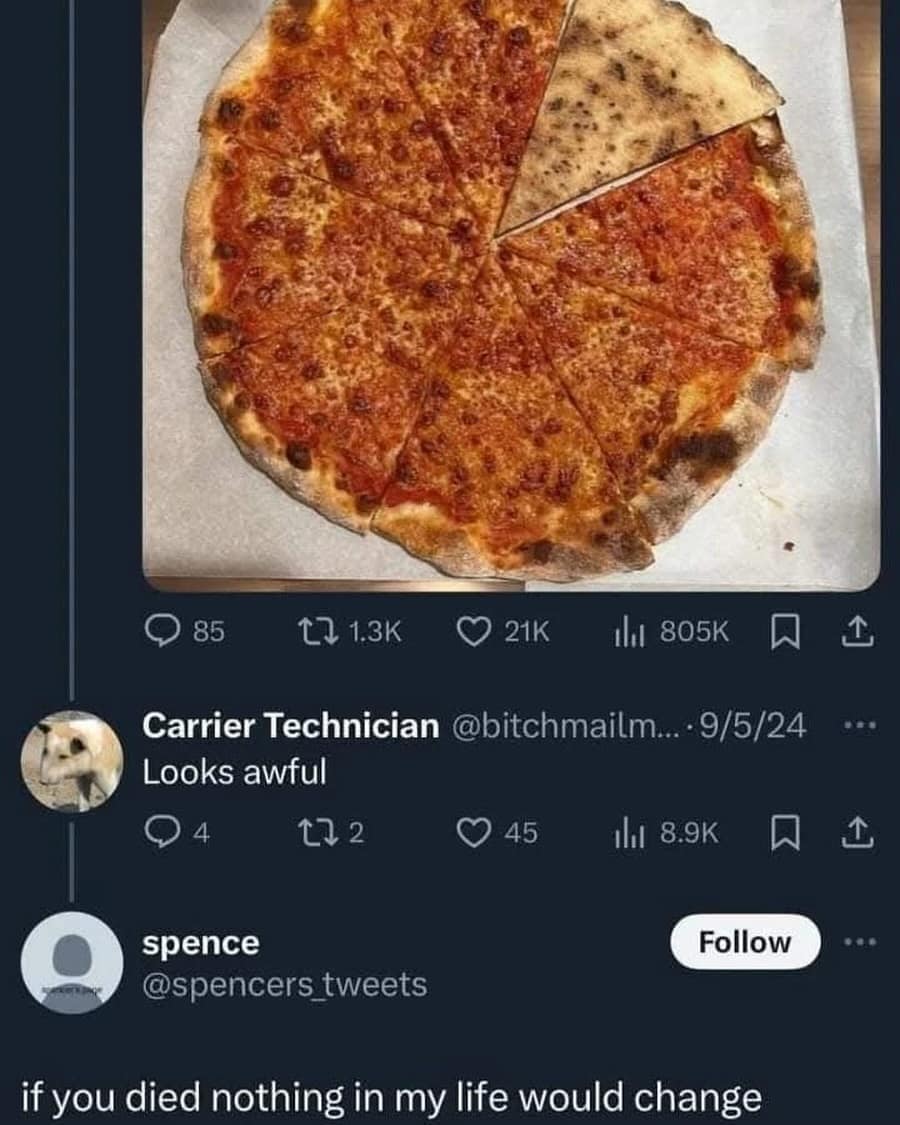The height and width of the screenshot is (1125, 900).
Task: Click Carrier Technician's profile avatar
Action: pos(72,760)
